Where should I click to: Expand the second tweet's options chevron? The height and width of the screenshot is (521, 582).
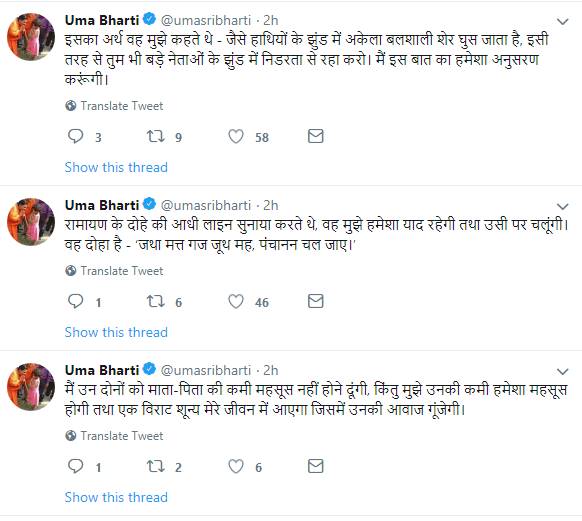(563, 207)
